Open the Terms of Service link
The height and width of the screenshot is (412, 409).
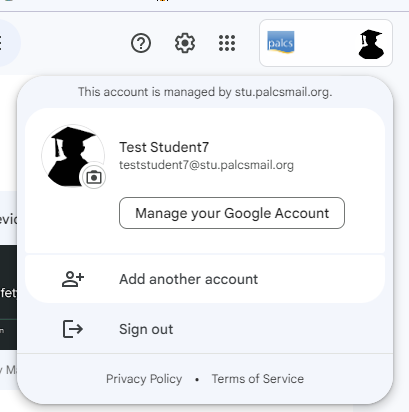(x=258, y=379)
